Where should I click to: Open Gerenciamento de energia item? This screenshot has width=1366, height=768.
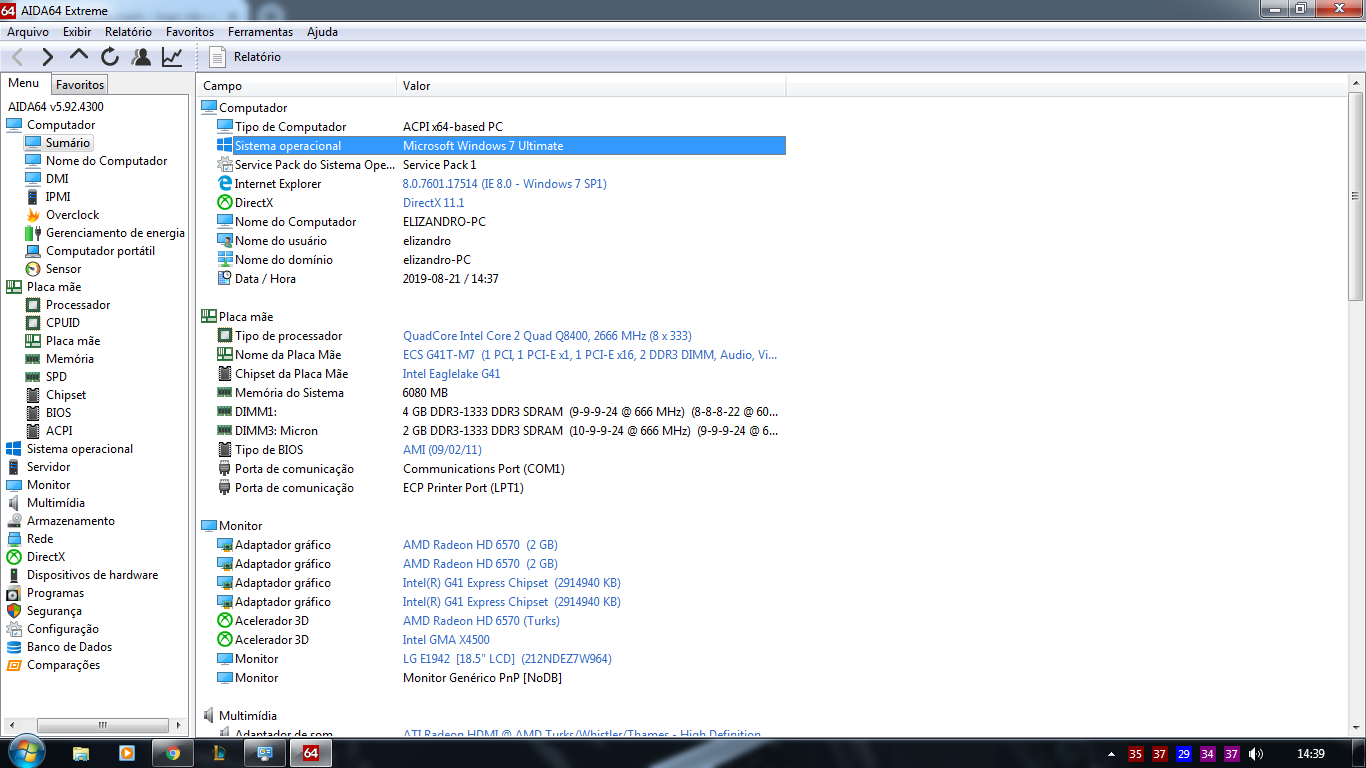tap(115, 233)
